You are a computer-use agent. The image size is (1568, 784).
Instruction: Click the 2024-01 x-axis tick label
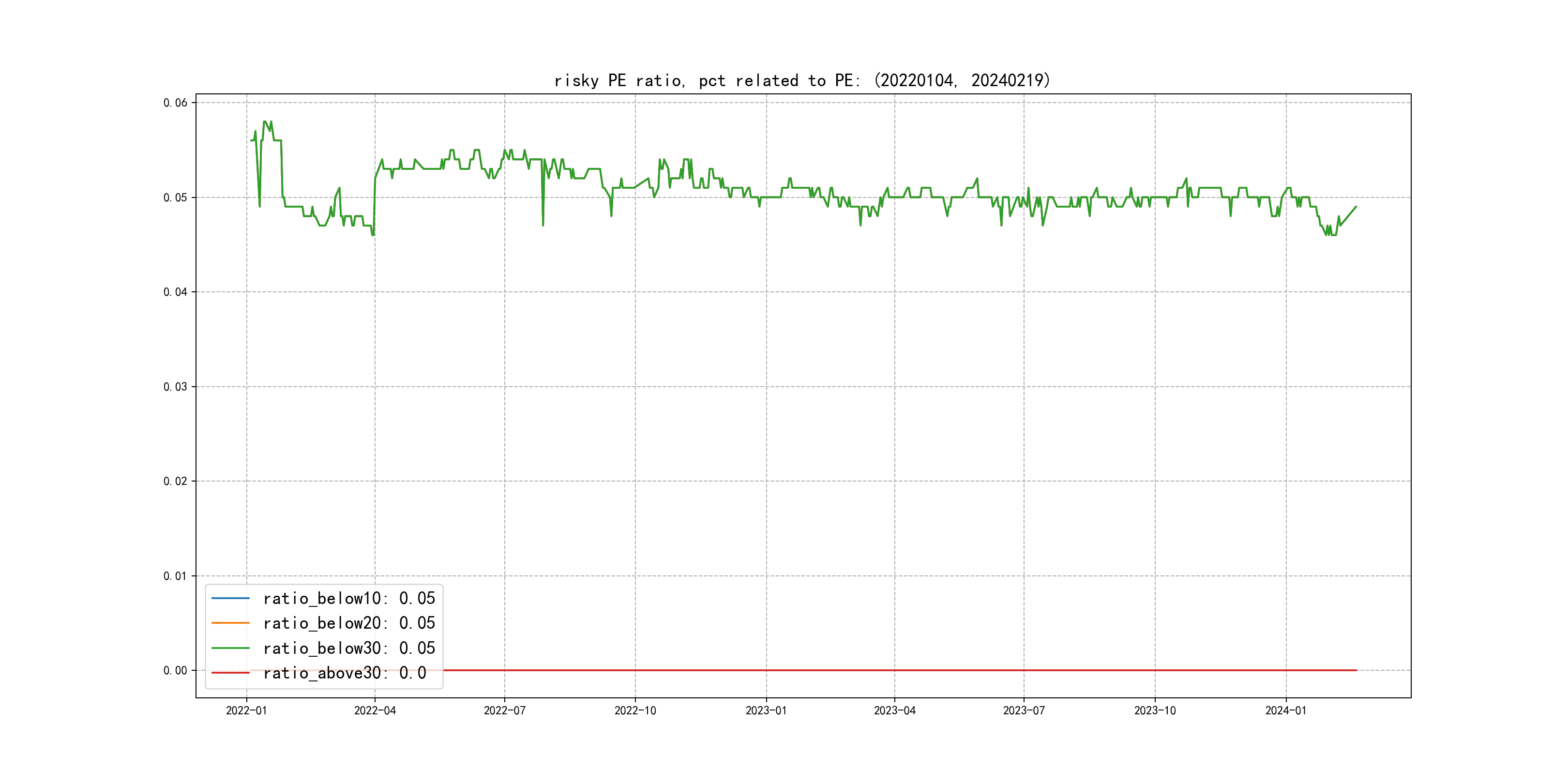[x=1285, y=710]
